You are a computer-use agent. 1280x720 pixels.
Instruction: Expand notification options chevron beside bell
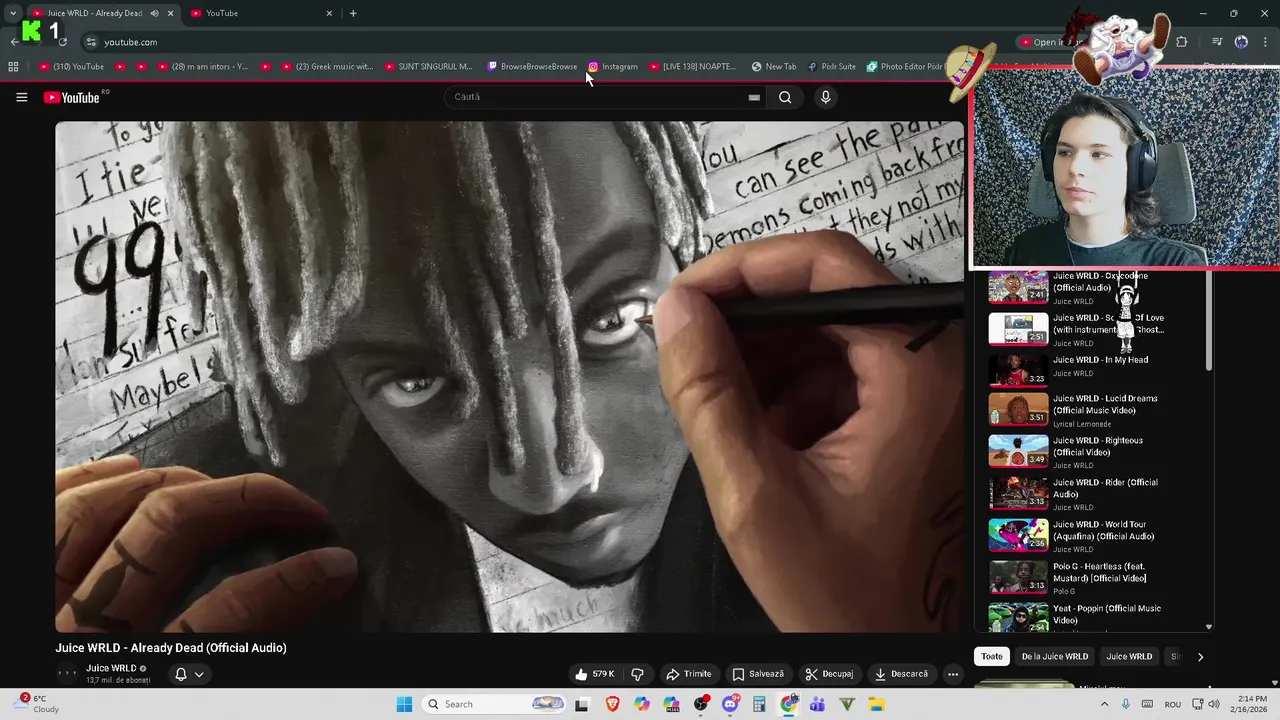click(x=199, y=674)
